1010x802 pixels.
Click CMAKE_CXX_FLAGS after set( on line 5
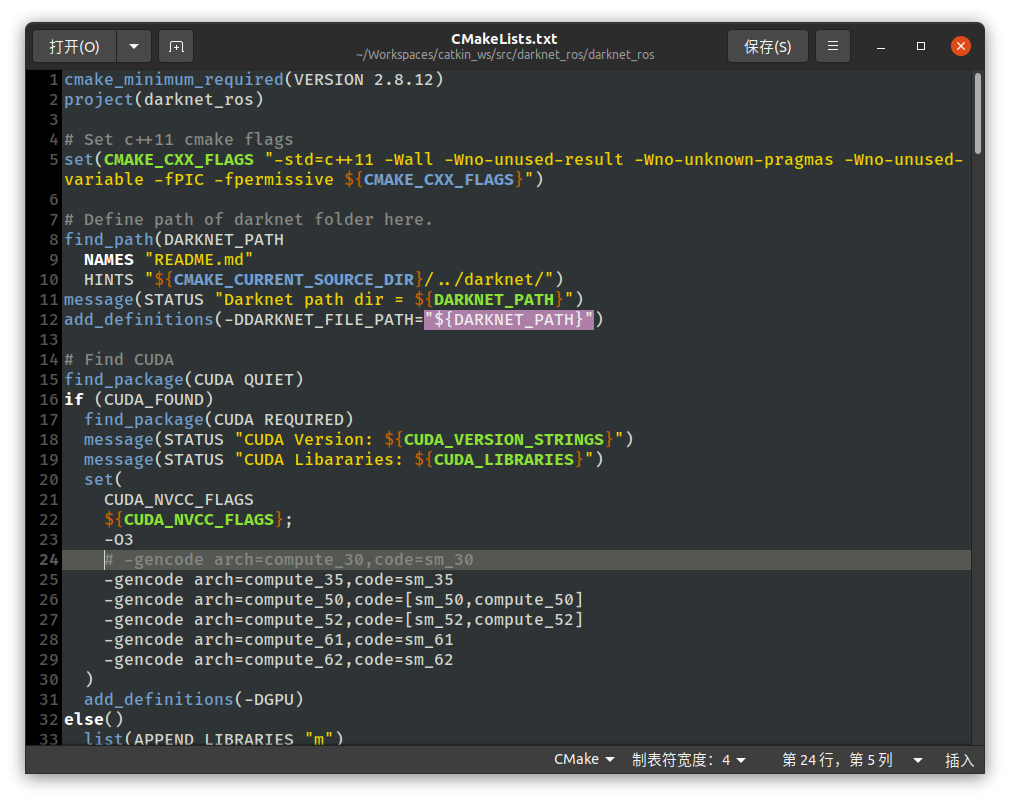pyautogui.click(x=179, y=159)
